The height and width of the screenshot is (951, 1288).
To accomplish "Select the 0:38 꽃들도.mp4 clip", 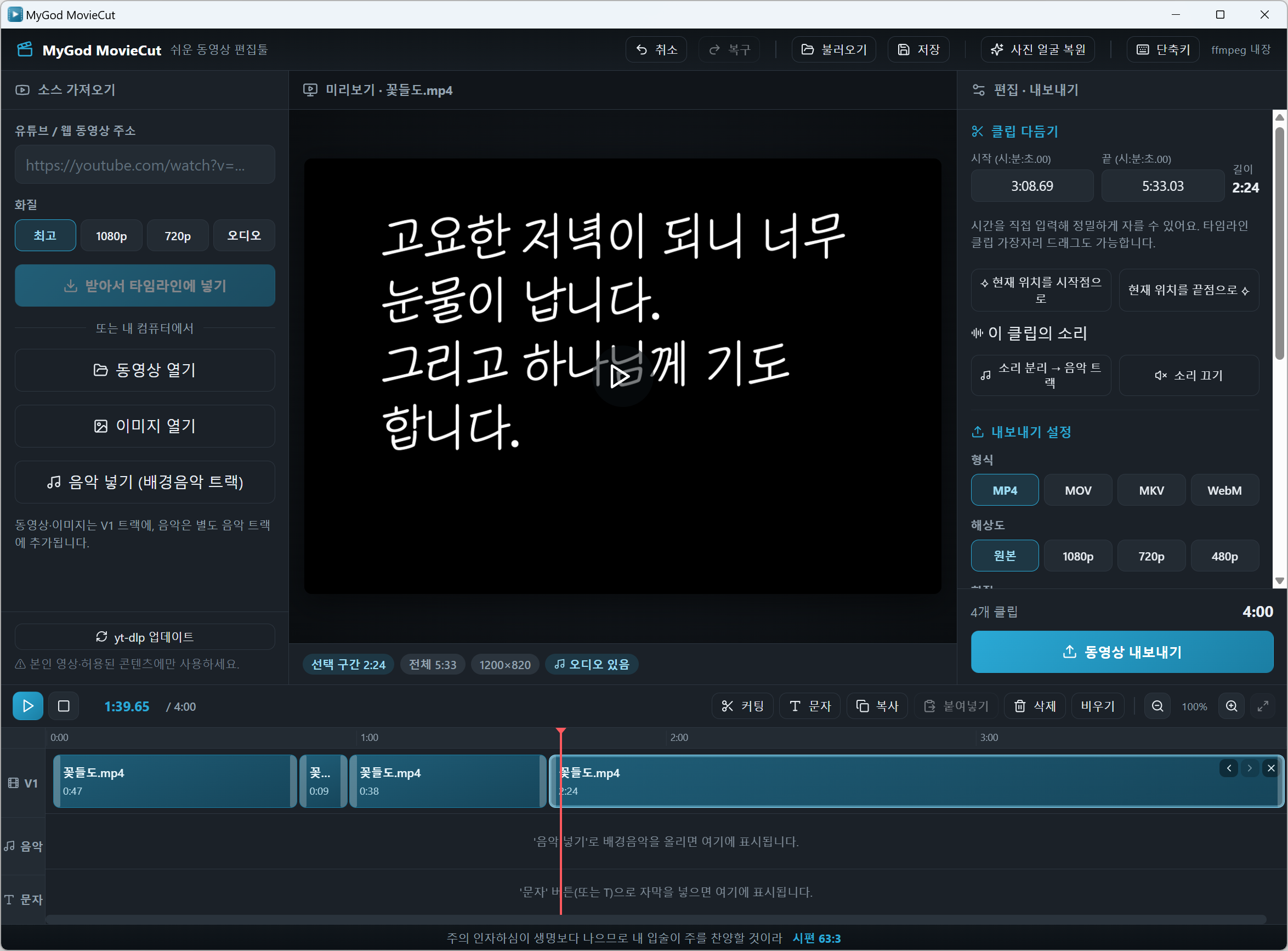I will click(x=448, y=781).
